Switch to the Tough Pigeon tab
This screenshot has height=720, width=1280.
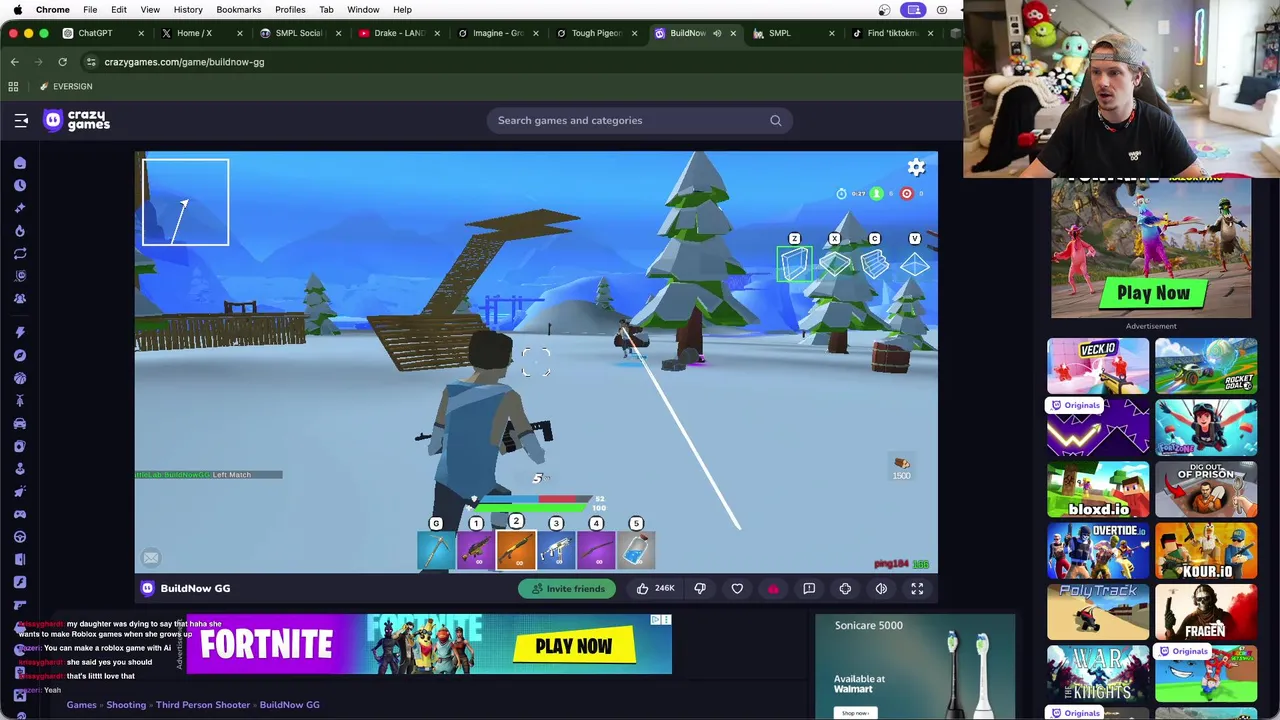click(x=596, y=33)
